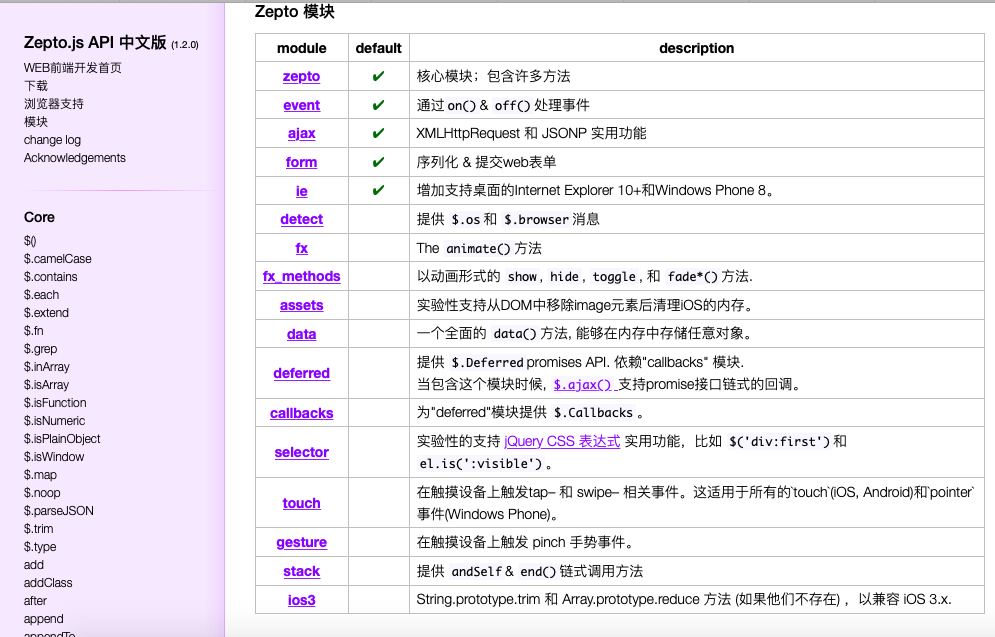
Task: Open the gesture module page
Action: [301, 542]
